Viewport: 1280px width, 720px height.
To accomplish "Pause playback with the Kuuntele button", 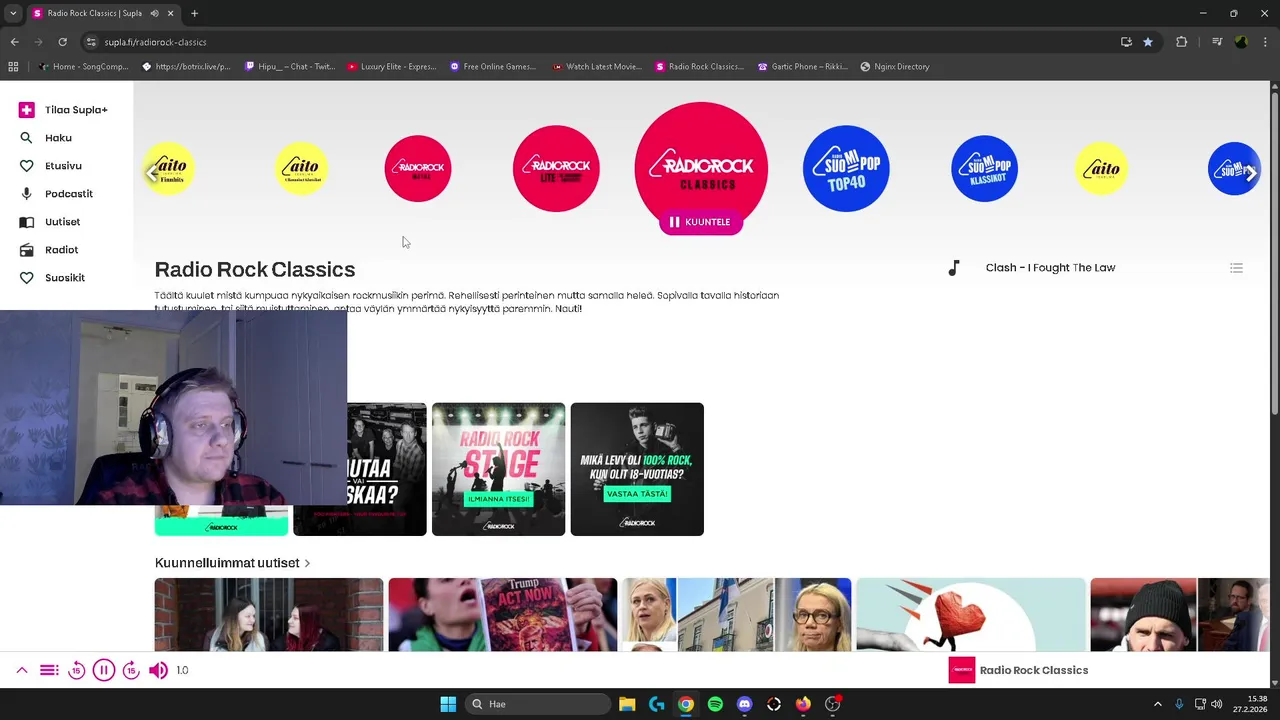I will (x=700, y=222).
